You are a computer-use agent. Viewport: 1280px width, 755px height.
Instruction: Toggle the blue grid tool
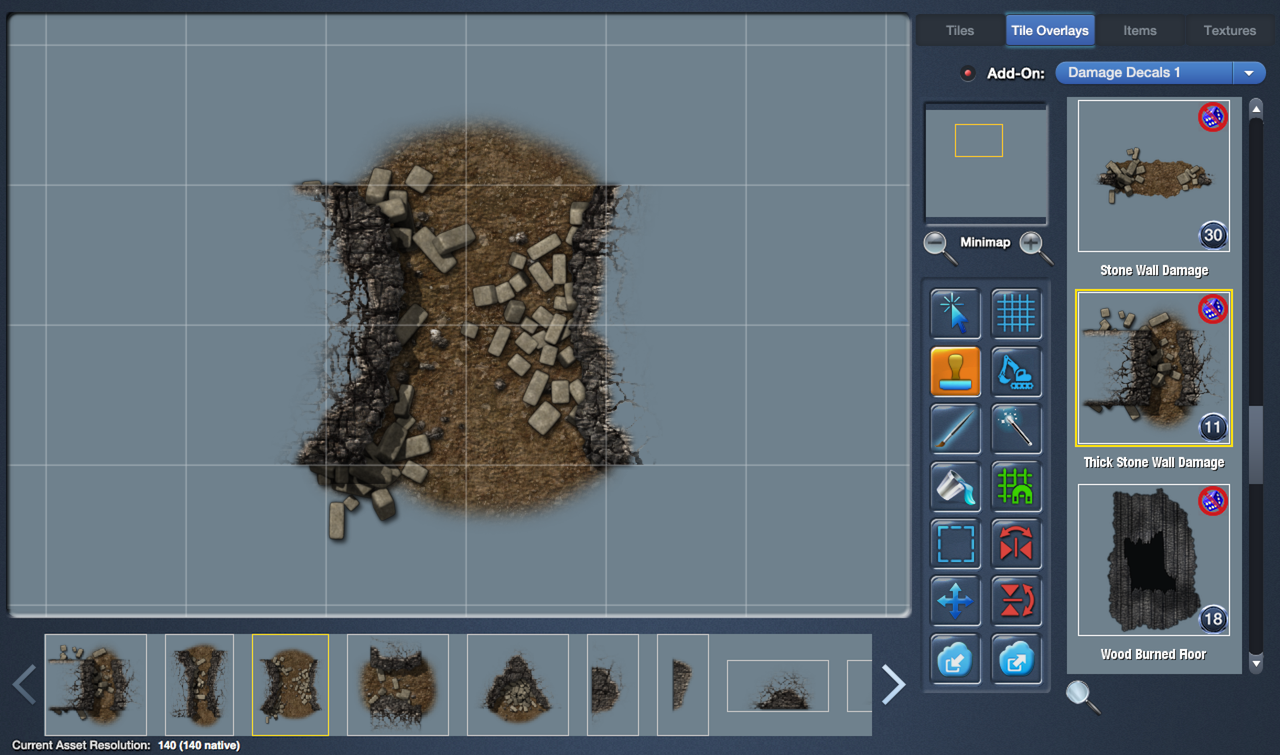(1016, 314)
